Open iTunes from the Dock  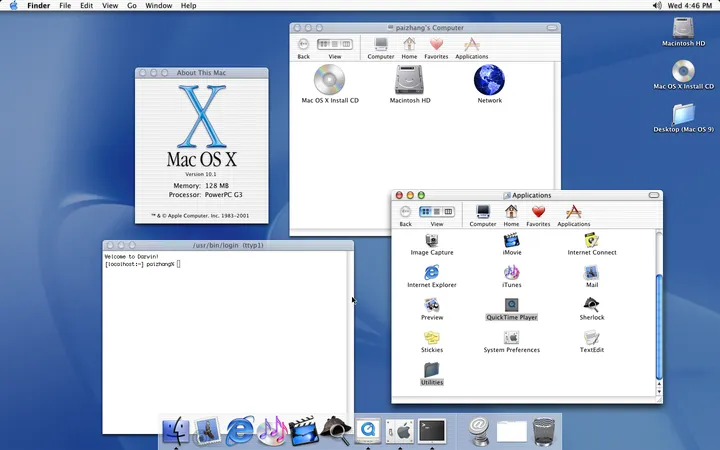(x=272, y=431)
